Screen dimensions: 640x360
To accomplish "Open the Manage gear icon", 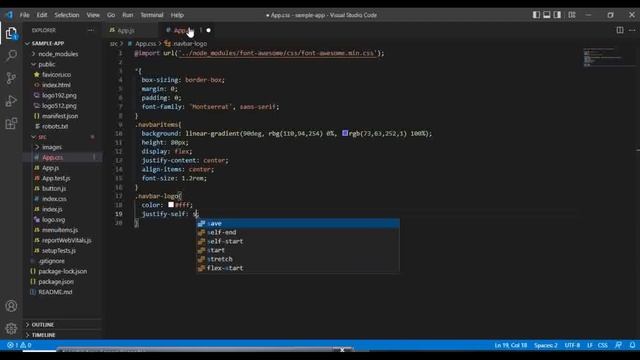I will (11, 328).
